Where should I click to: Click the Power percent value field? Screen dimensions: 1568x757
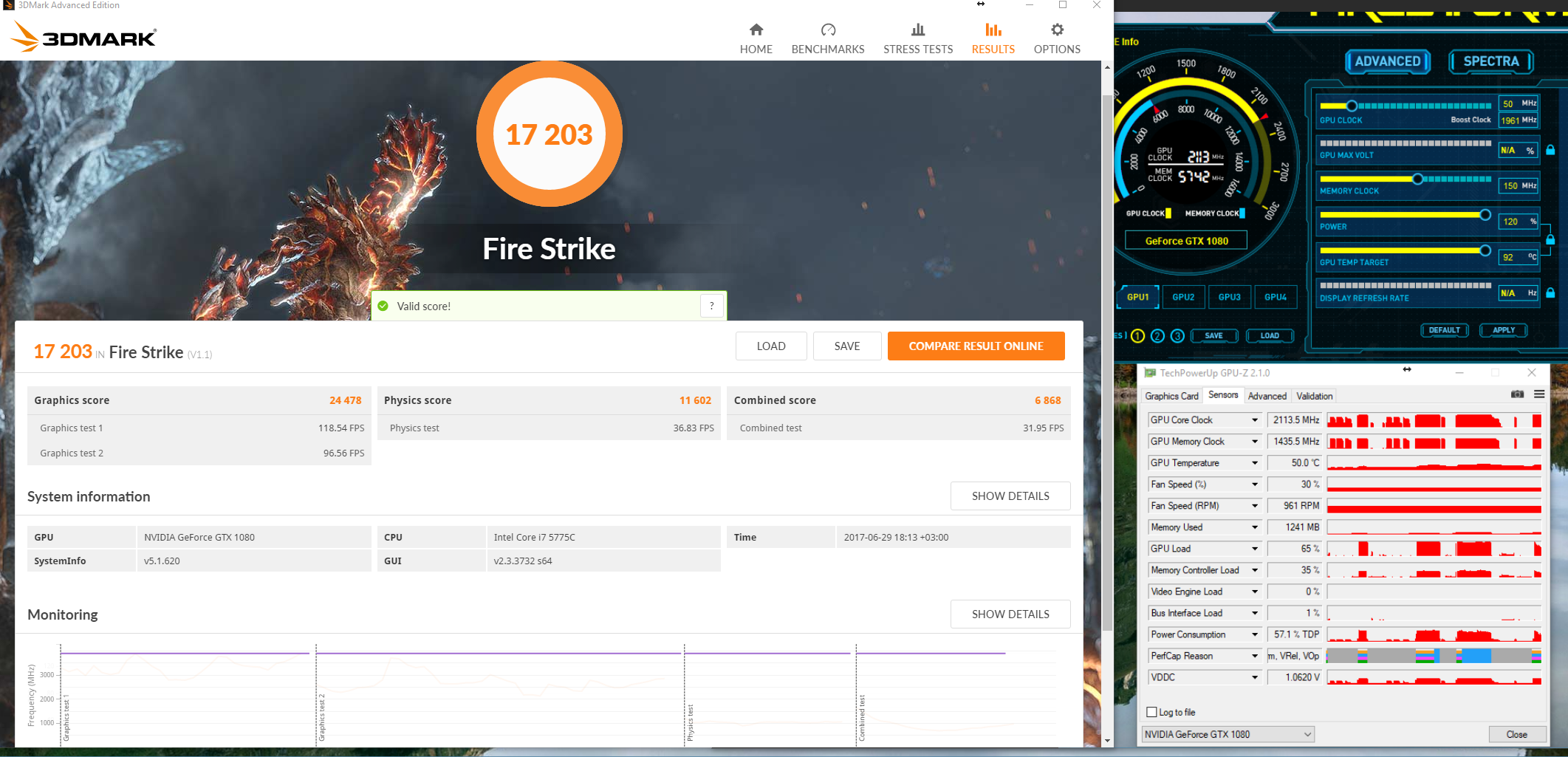1519,221
